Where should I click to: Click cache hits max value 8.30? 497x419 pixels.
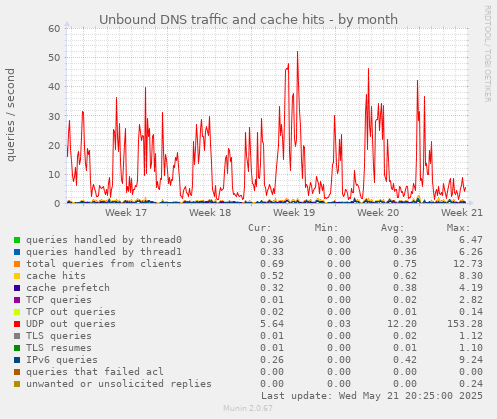coord(471,276)
